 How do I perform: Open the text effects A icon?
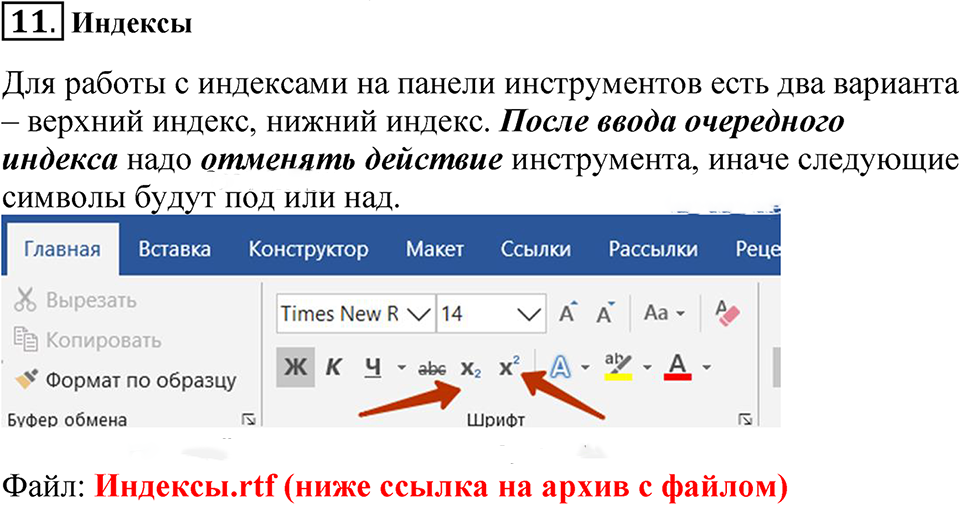560,368
